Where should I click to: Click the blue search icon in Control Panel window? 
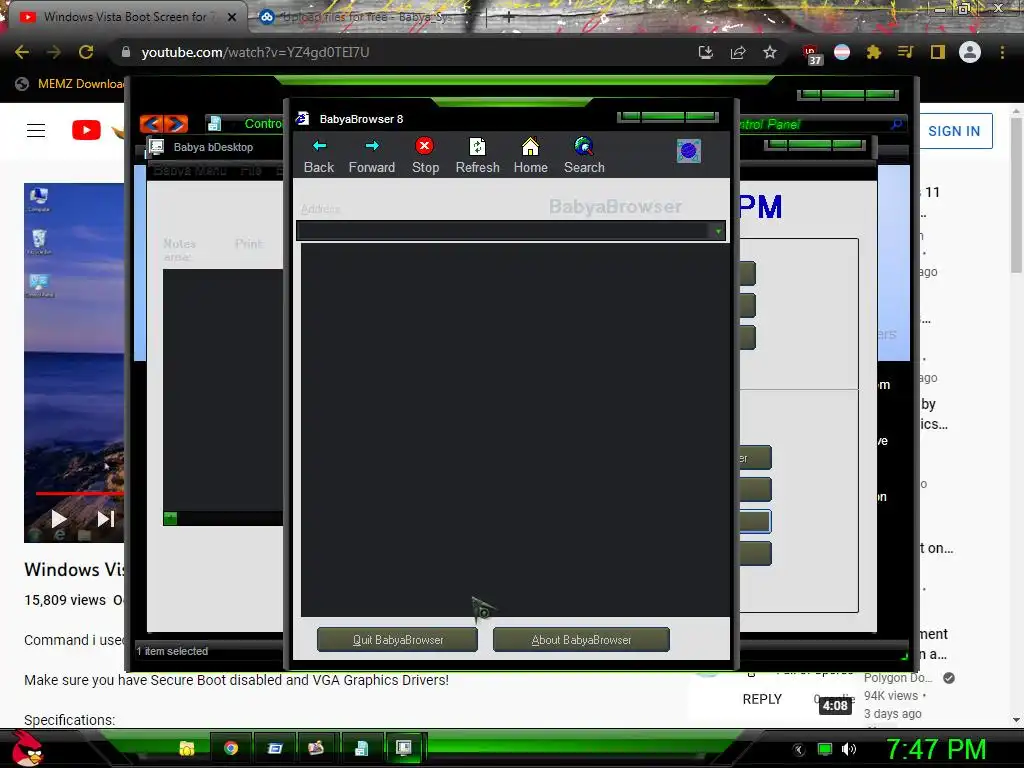point(897,123)
